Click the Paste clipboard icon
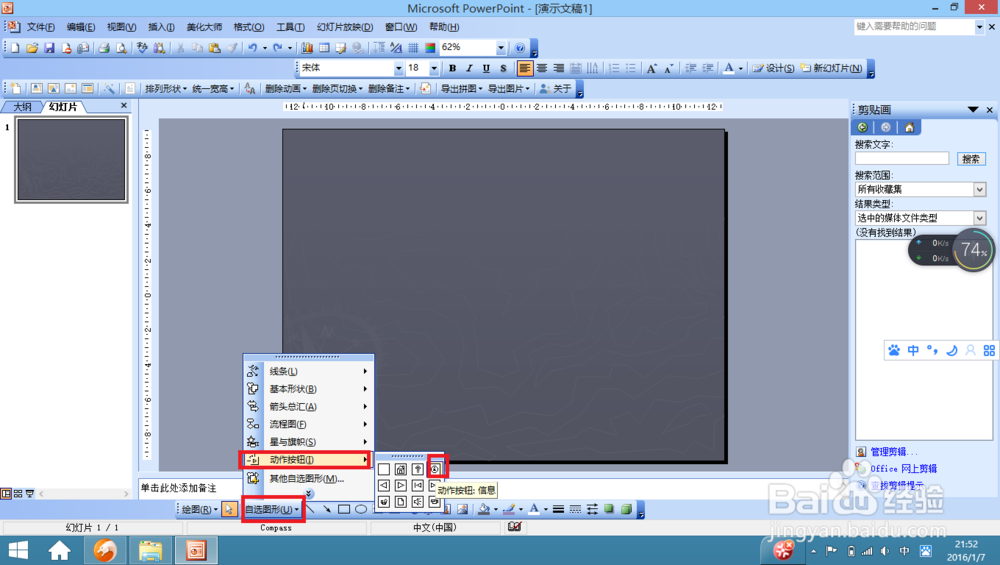This screenshot has height=565, width=1000. 214,48
